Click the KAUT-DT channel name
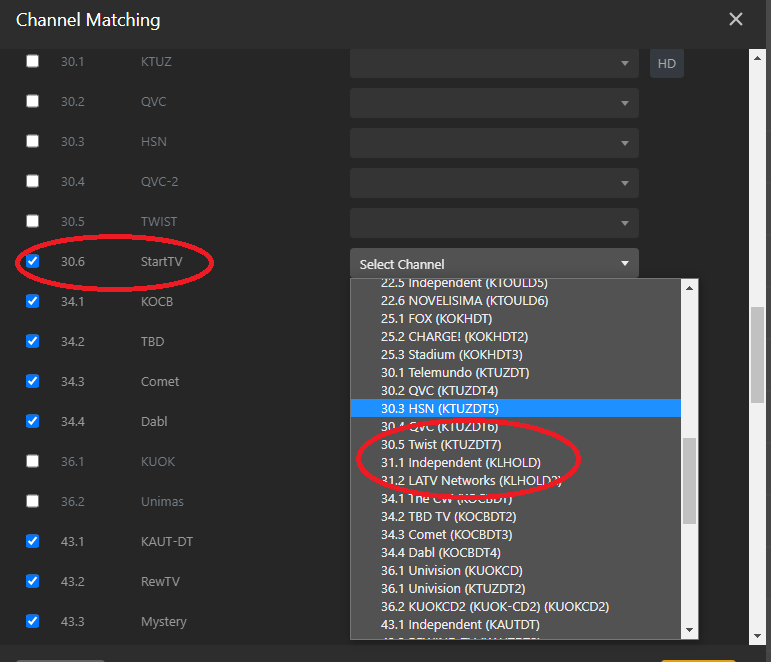Screen dimensions: 771x662 tap(167, 542)
